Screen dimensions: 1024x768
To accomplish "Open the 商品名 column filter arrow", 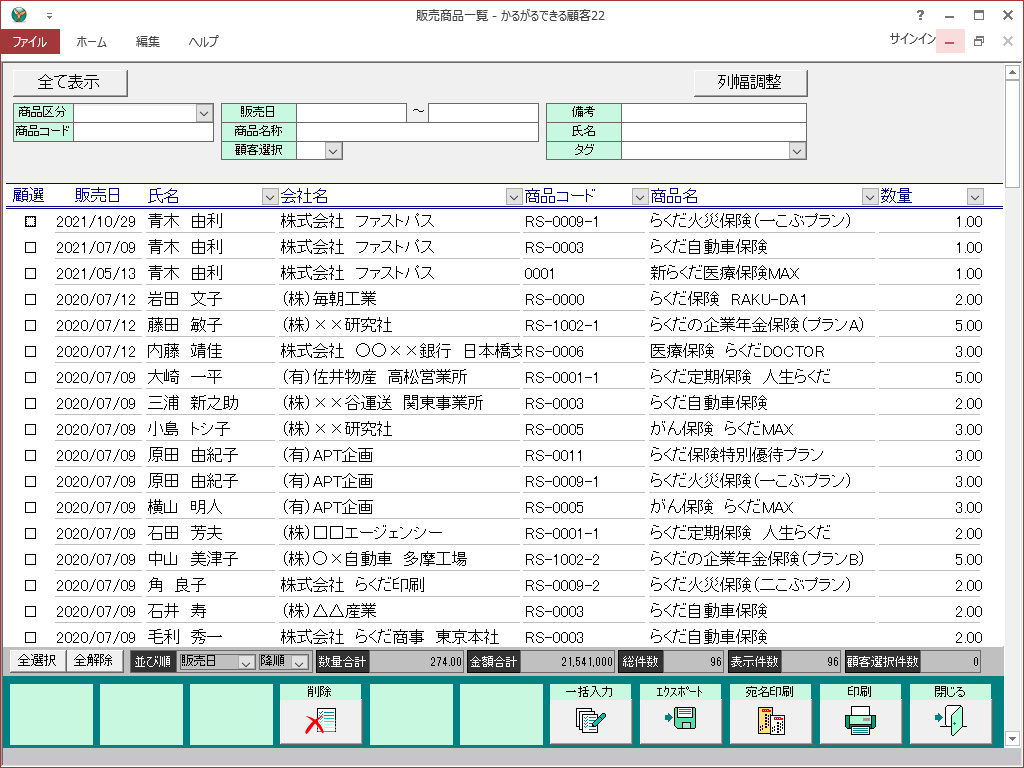I will (x=869, y=196).
